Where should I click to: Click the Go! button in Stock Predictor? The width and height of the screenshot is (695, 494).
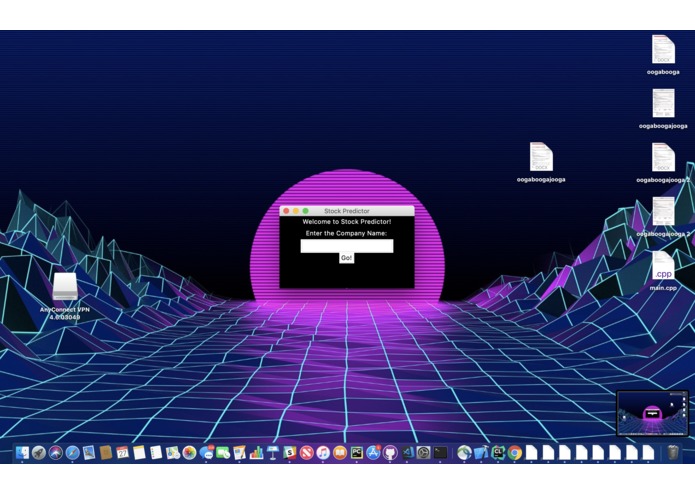(346, 258)
